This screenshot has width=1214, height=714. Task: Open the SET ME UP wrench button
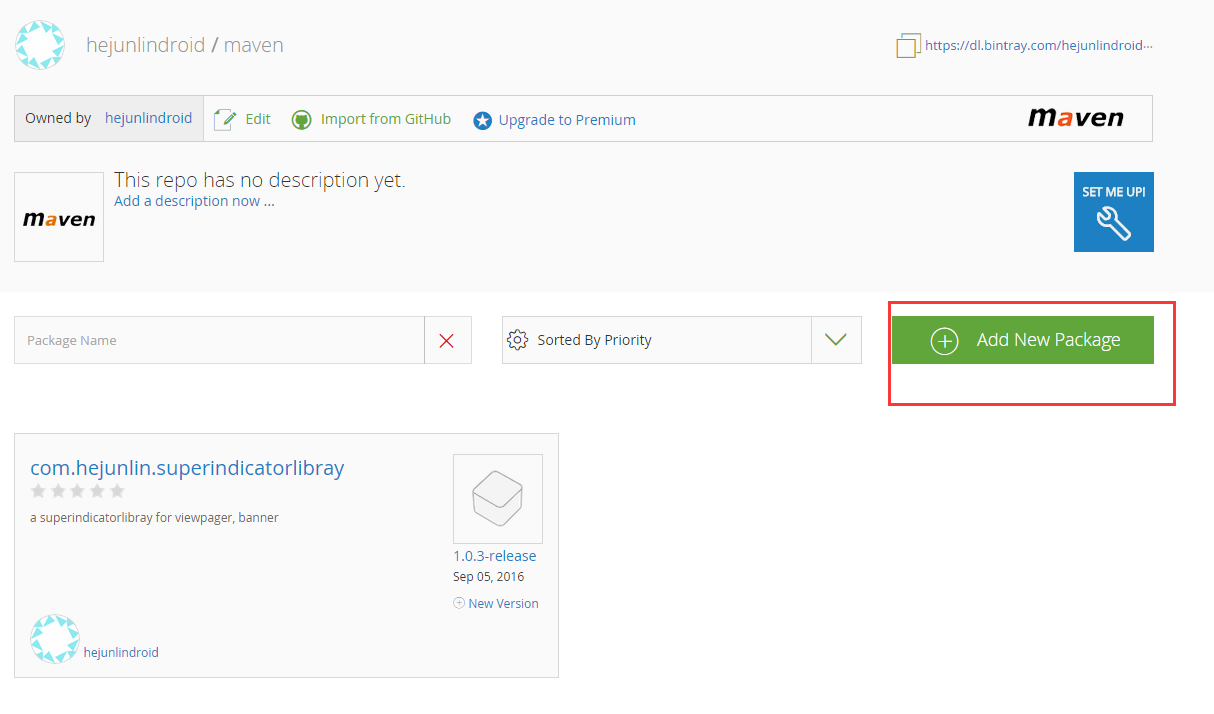point(1113,212)
